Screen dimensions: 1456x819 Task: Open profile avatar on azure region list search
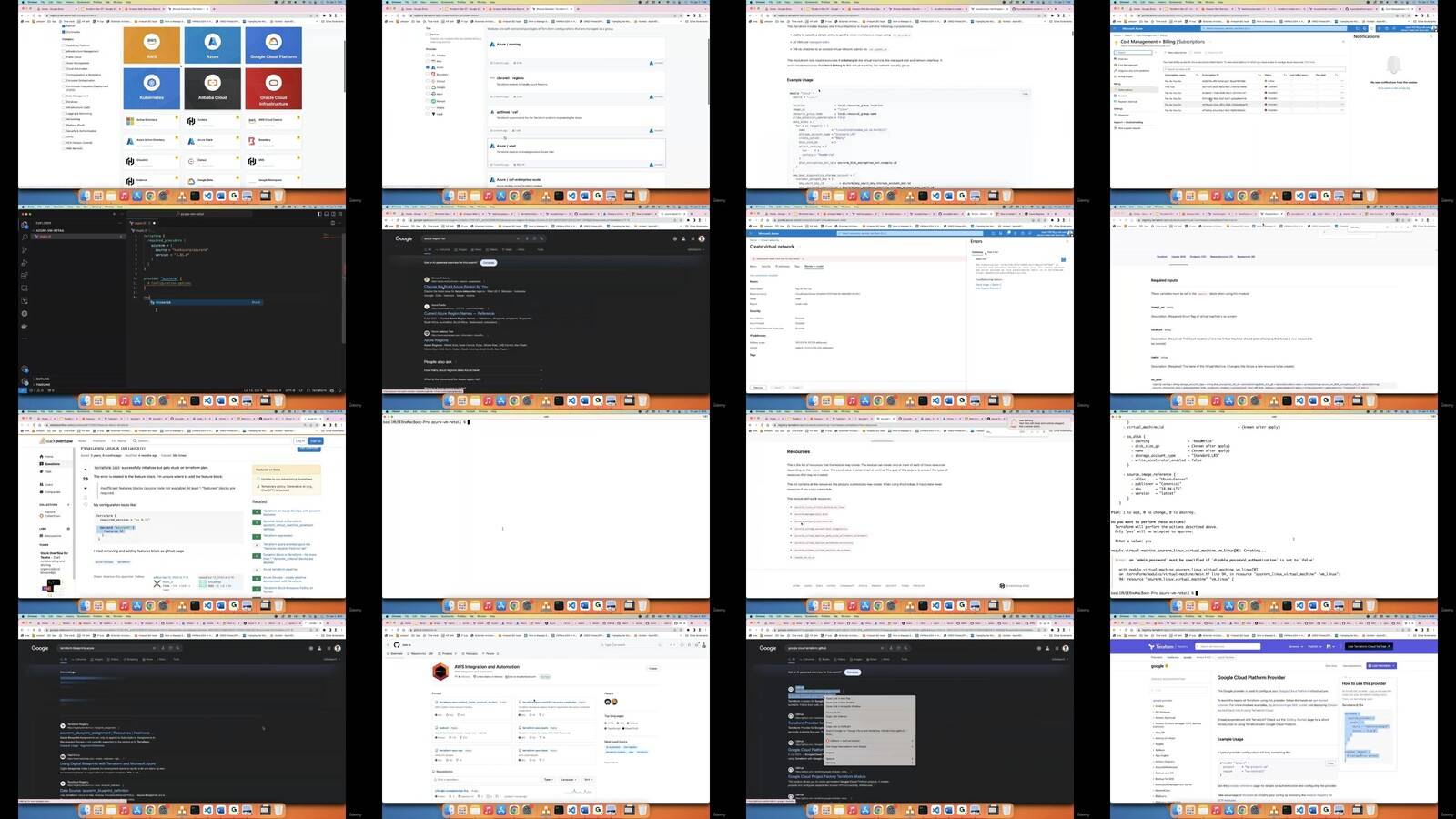[x=702, y=238]
